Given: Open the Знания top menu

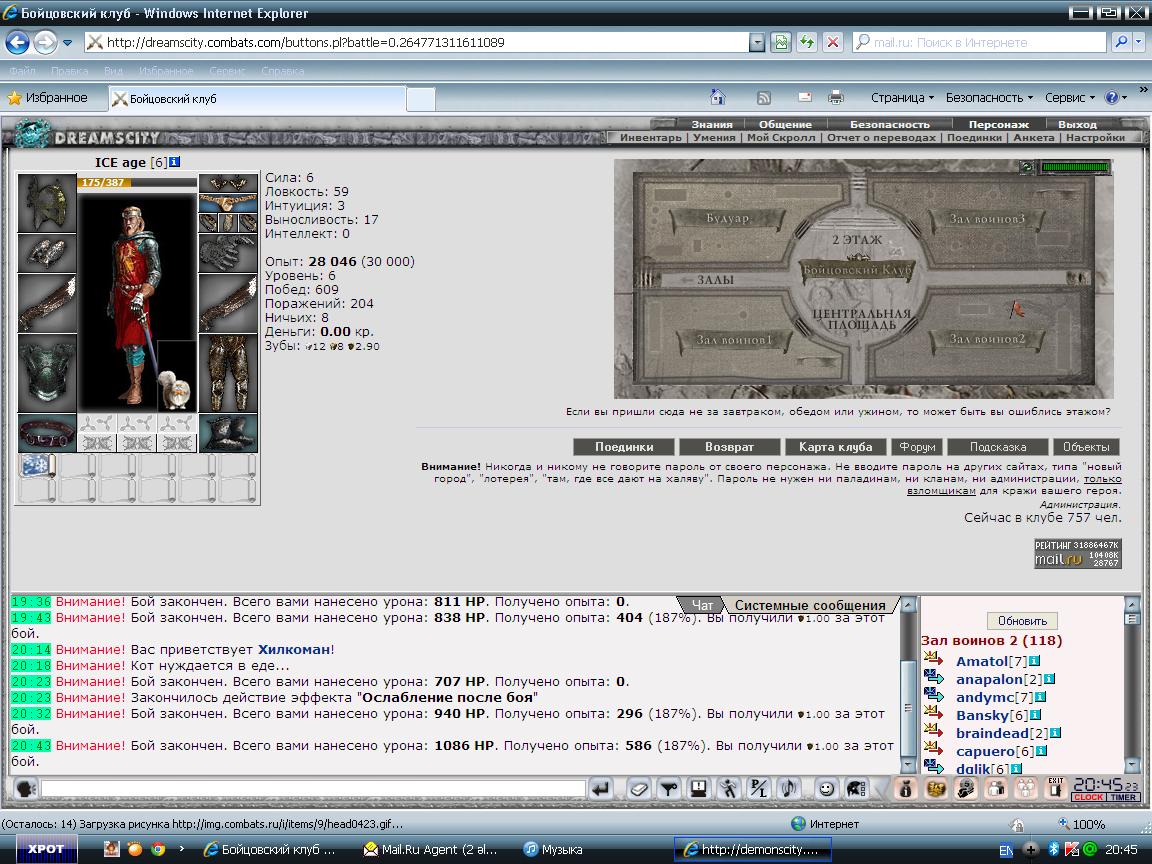Looking at the screenshot, I should (712, 124).
